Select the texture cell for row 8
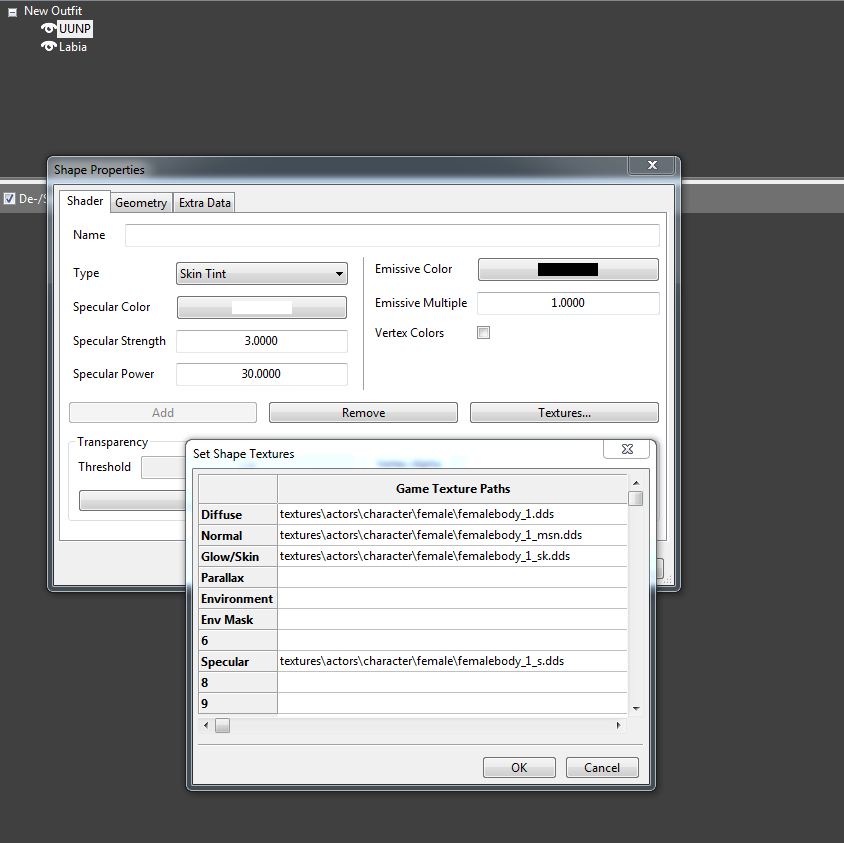This screenshot has height=843, width=844. (x=453, y=682)
